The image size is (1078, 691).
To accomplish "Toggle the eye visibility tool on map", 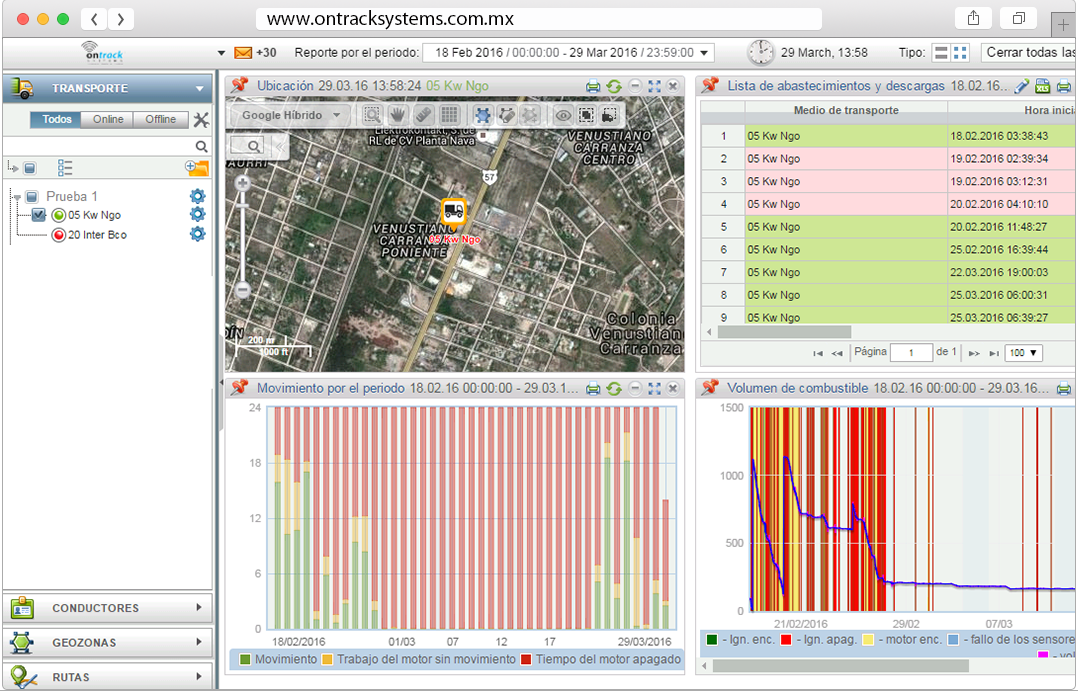I will click(x=563, y=115).
